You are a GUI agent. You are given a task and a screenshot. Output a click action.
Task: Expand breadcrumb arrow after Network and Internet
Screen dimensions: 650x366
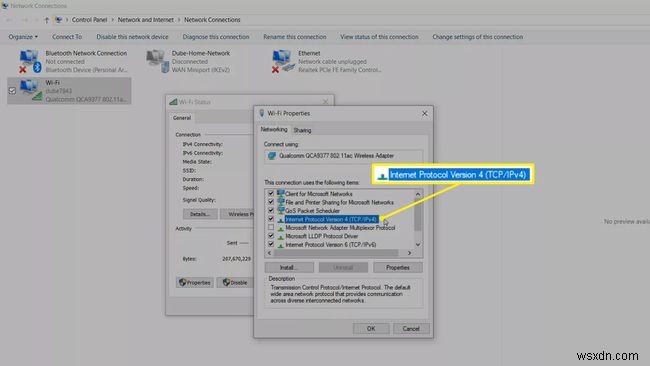coord(179,20)
